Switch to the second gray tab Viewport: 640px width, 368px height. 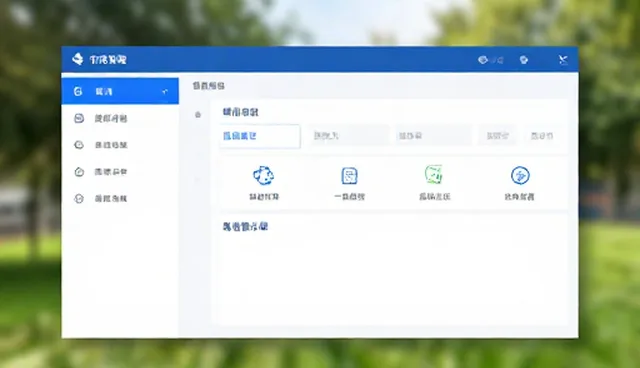(348, 136)
